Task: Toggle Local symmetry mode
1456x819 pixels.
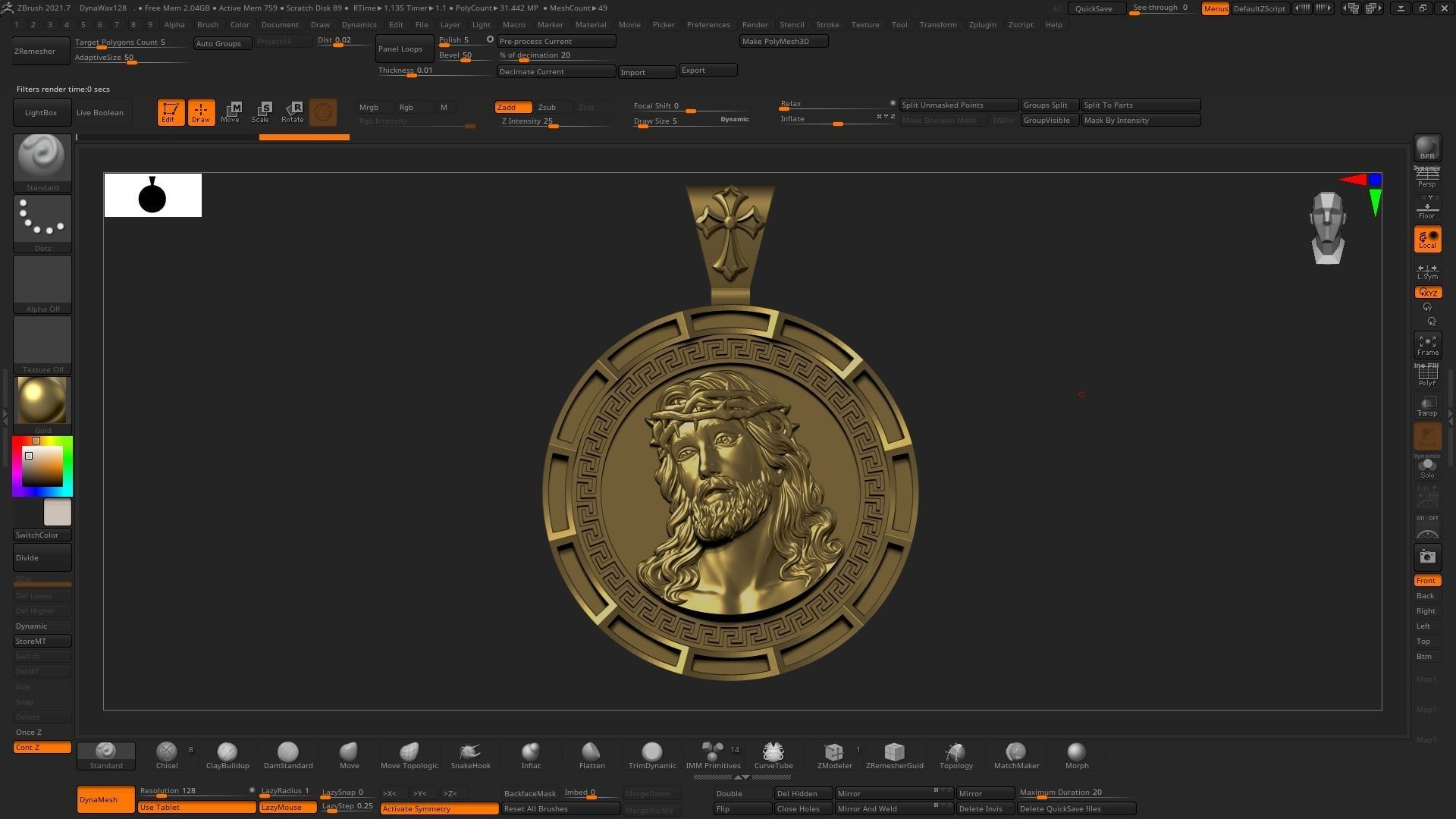Action: point(1427,240)
